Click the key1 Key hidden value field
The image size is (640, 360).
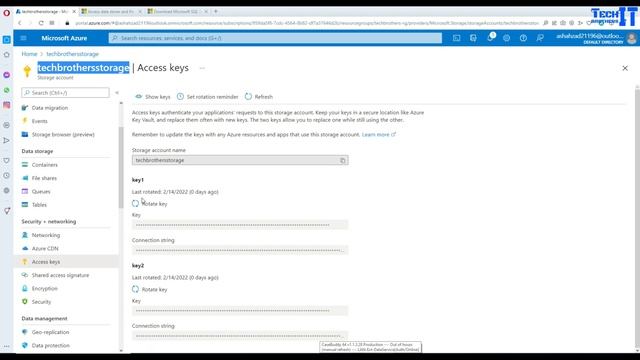[240, 225]
